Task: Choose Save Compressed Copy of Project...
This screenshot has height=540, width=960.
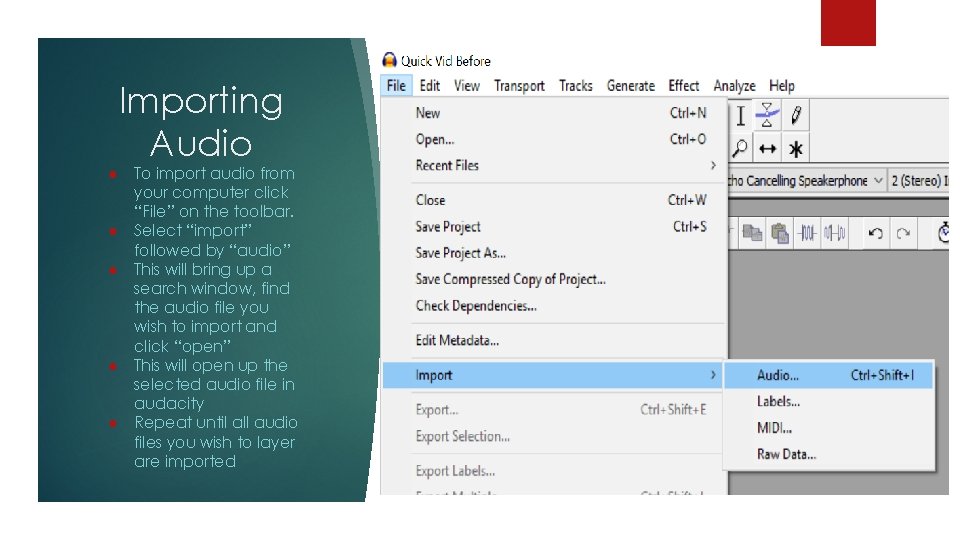Action: (555, 279)
